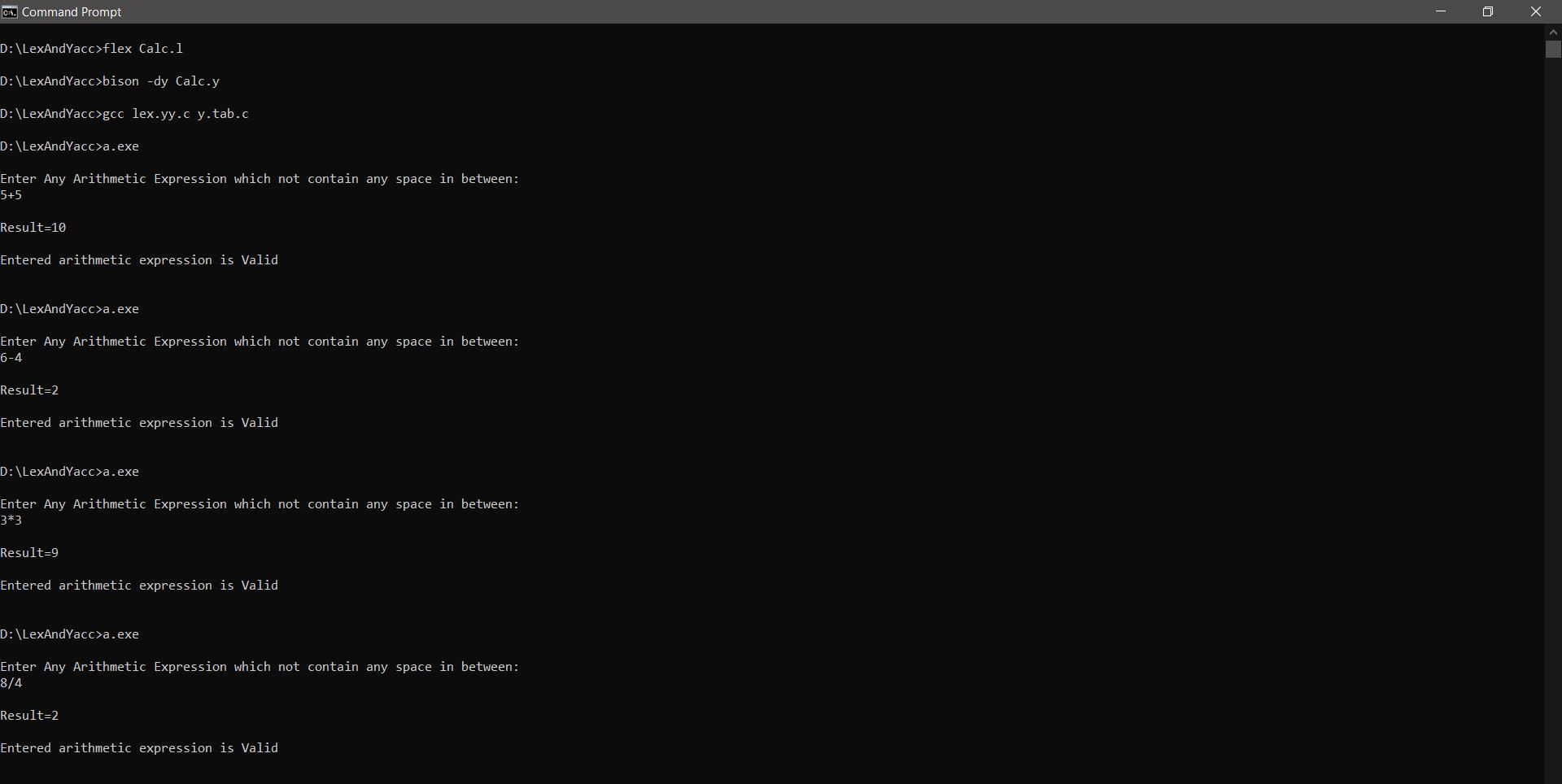Click the scrollbar up arrow
Screen dimensions: 1562x784
1553,31
